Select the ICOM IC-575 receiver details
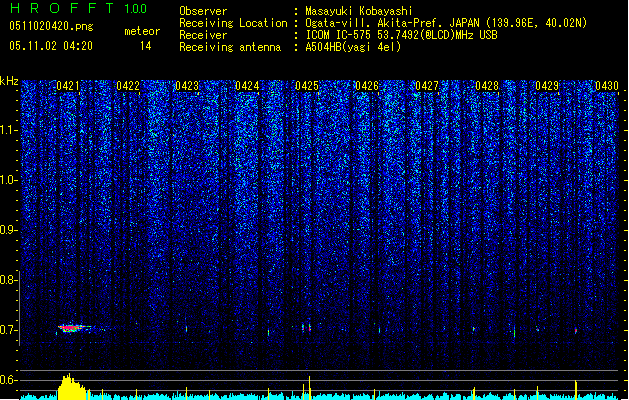 click(402, 35)
